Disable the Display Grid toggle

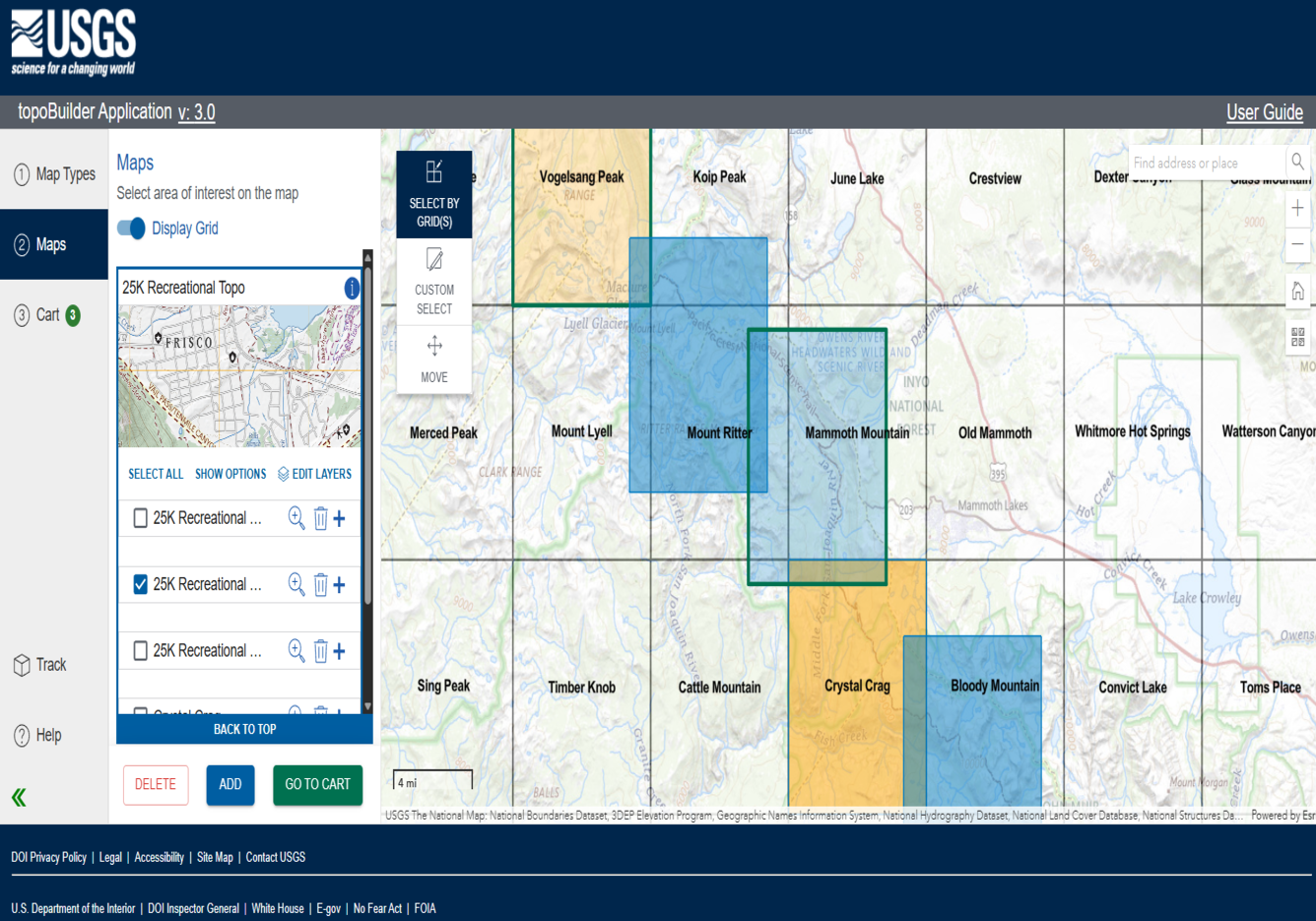[x=129, y=228]
